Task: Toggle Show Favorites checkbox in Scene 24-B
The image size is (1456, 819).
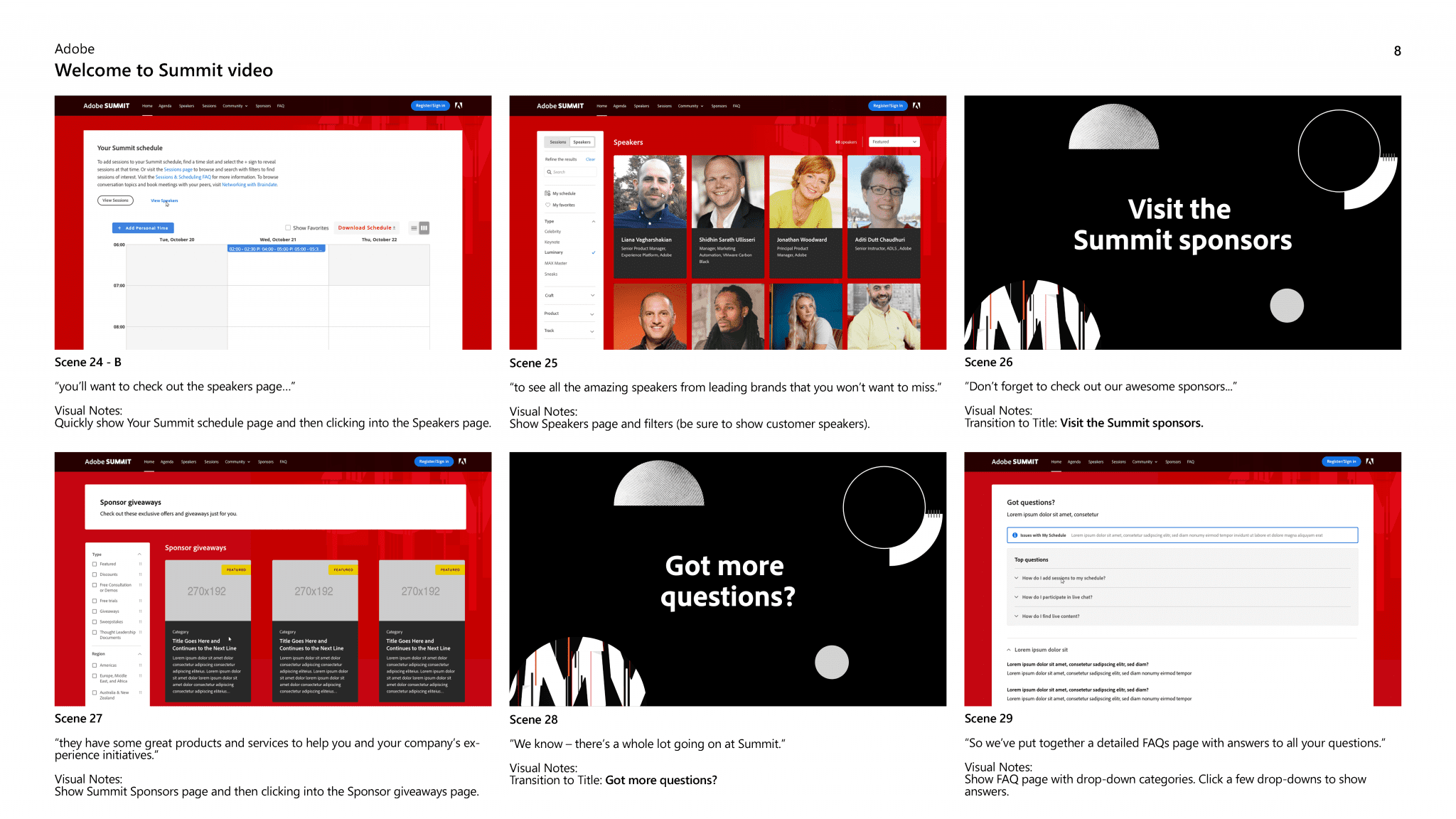Action: click(x=288, y=228)
